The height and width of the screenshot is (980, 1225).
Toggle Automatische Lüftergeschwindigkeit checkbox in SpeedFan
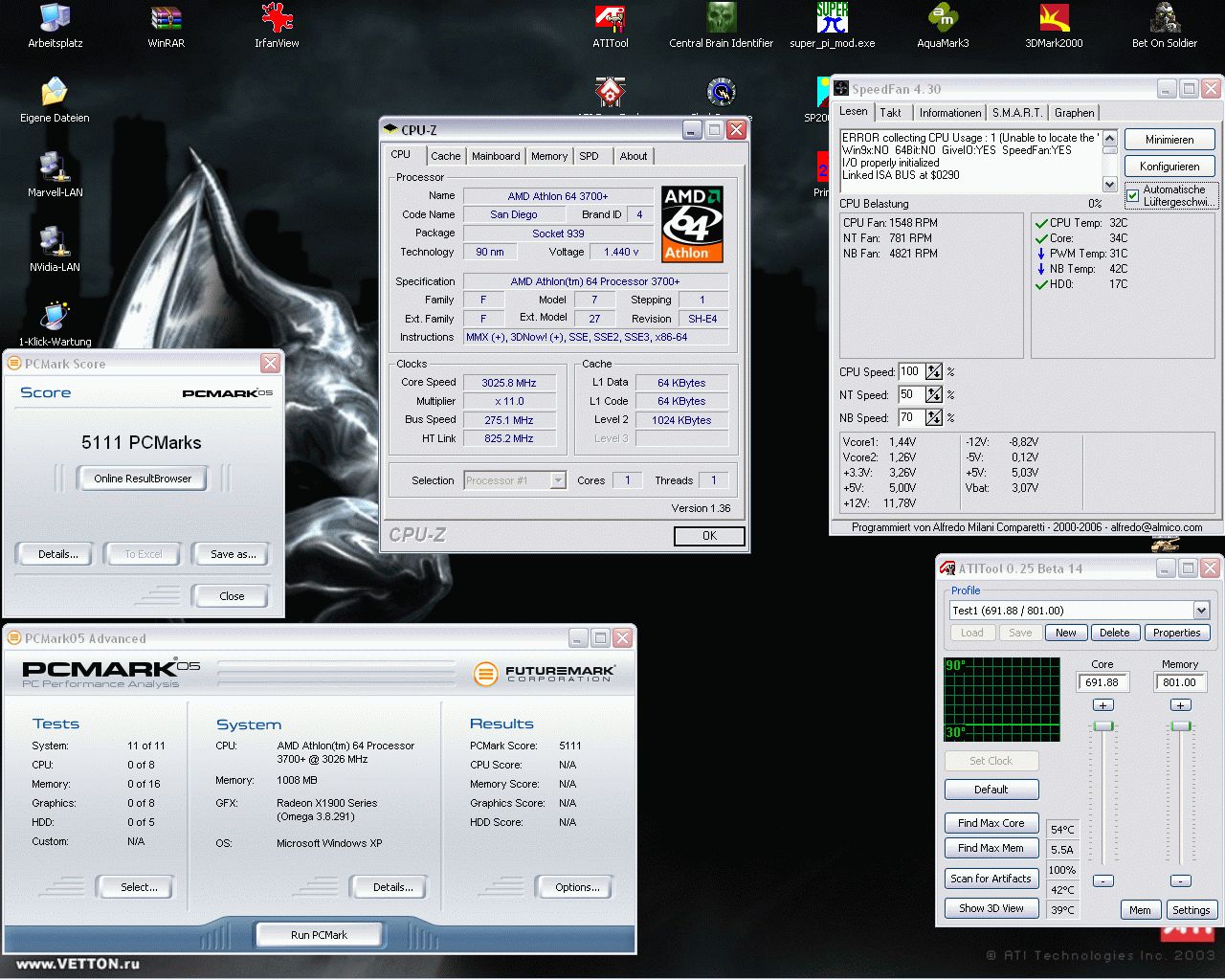[x=1133, y=195]
